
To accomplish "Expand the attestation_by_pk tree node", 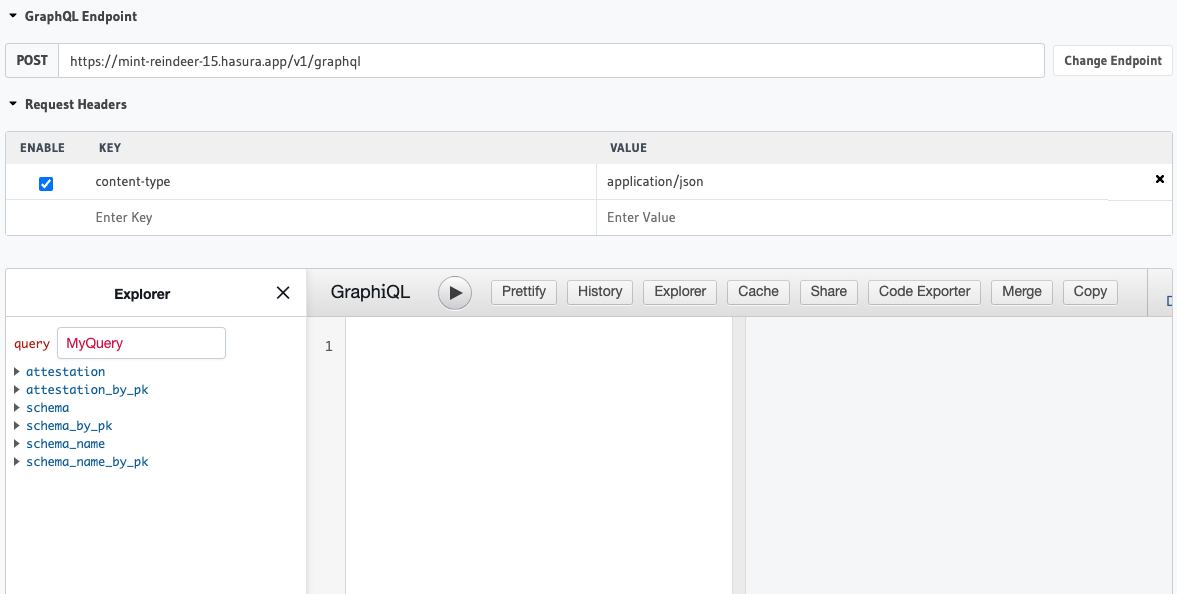I will pyautogui.click(x=17, y=390).
